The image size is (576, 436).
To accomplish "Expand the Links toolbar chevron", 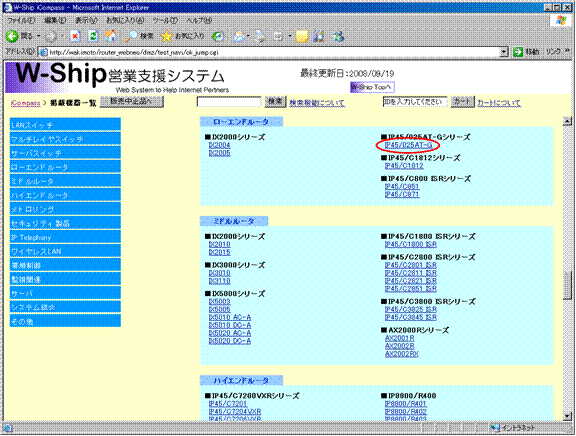I will [566, 51].
